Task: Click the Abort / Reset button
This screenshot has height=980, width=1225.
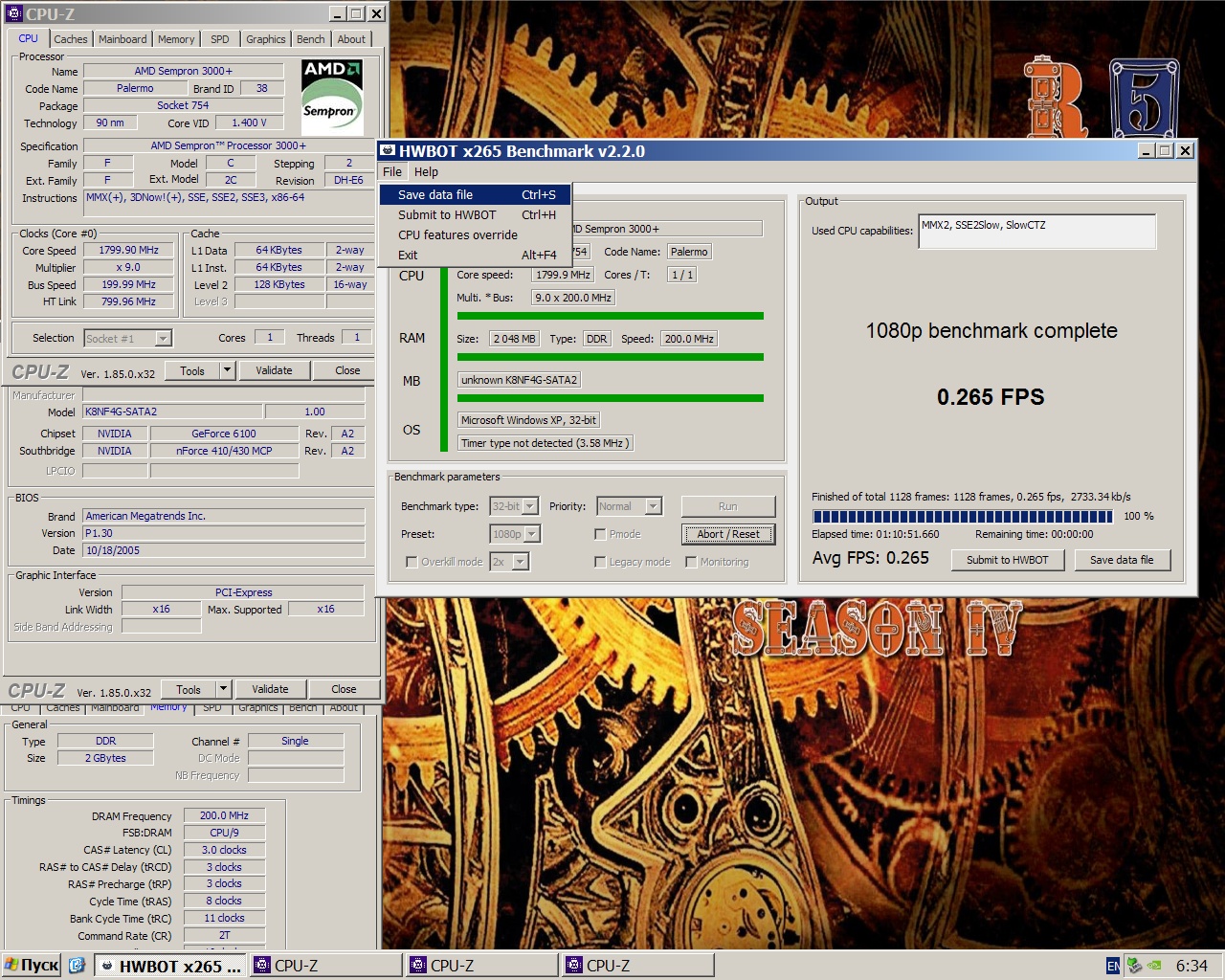Action: tap(728, 534)
